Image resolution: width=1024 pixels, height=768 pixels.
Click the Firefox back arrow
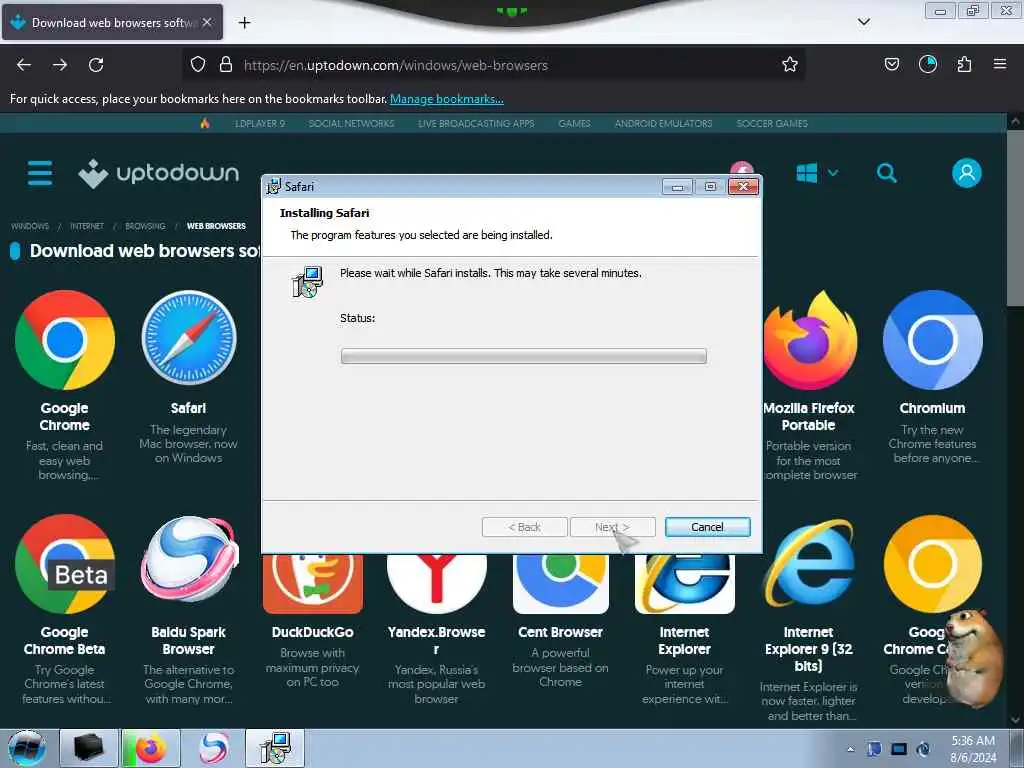click(24, 65)
